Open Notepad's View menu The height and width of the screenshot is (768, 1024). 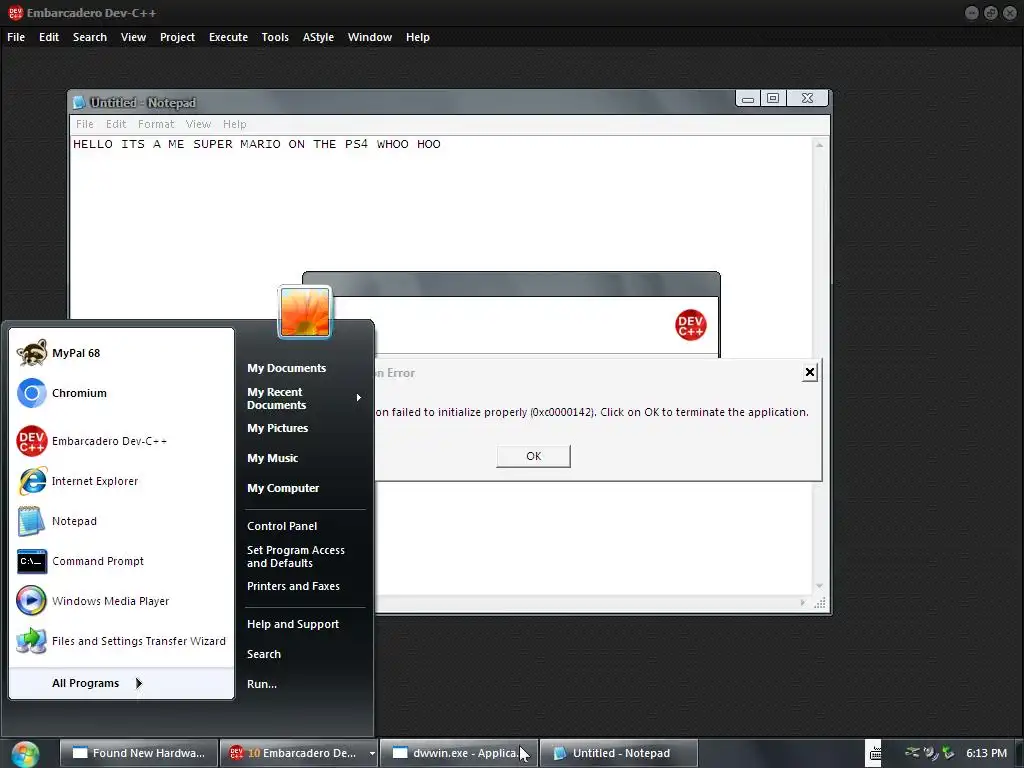(x=198, y=124)
